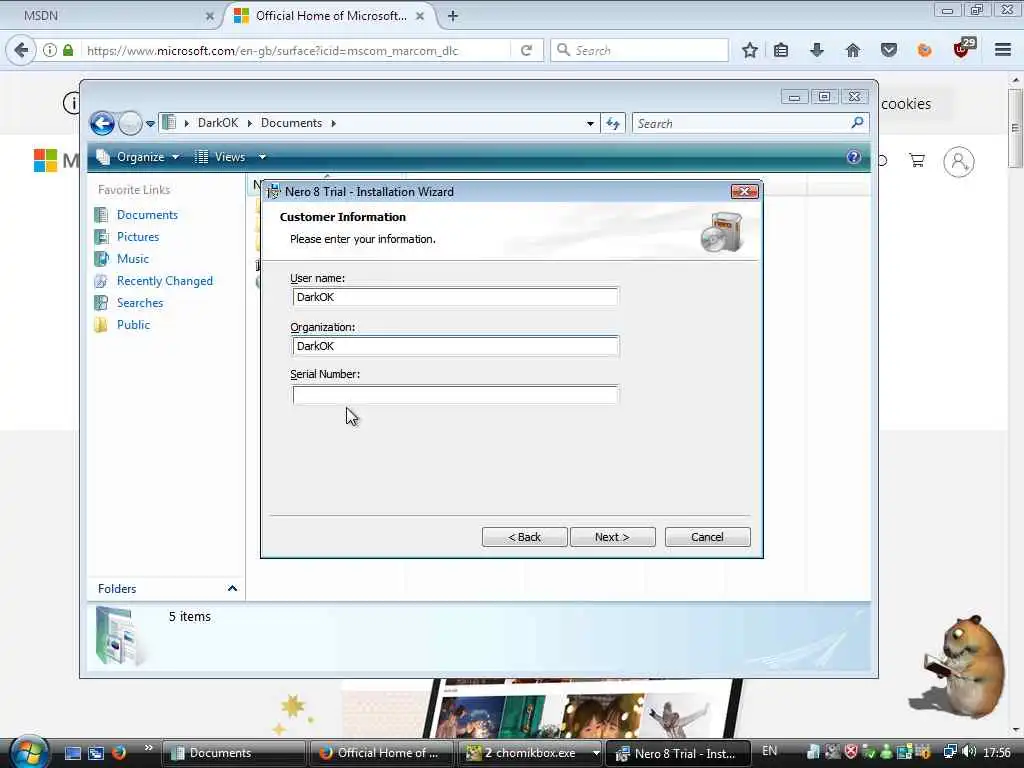Open Nero 8 Trial taskbar button
Image resolution: width=1024 pixels, height=768 pixels.
click(x=679, y=753)
